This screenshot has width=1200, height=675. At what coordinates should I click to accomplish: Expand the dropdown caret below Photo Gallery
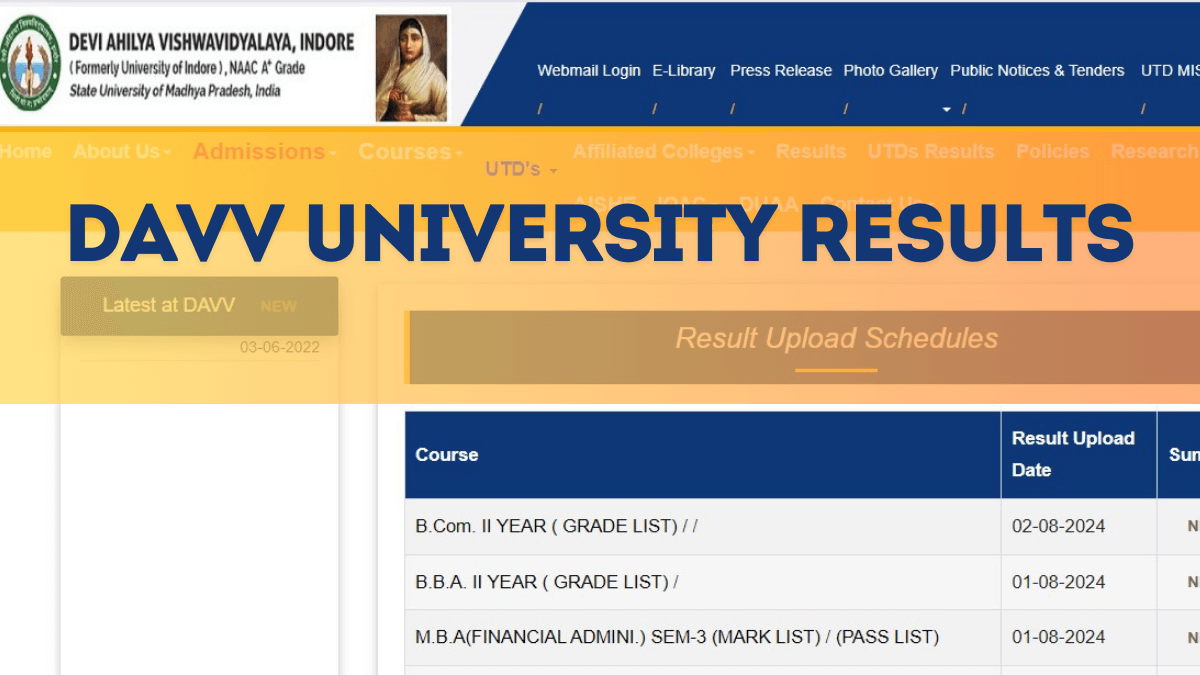pyautogui.click(x=947, y=110)
